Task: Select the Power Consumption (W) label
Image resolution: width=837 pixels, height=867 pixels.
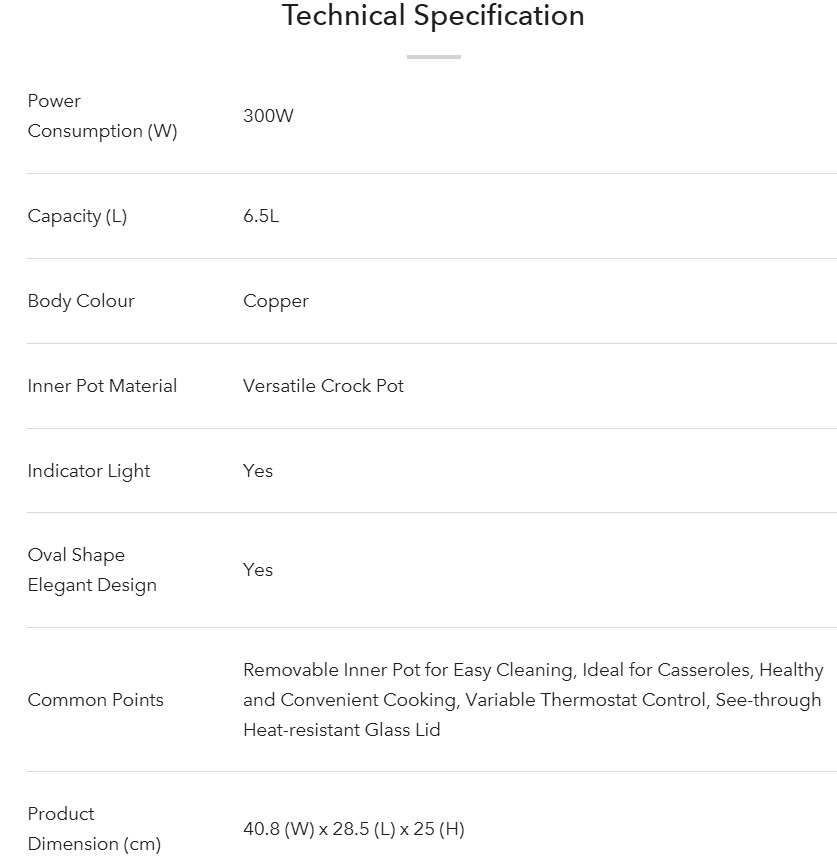Action: (x=102, y=116)
